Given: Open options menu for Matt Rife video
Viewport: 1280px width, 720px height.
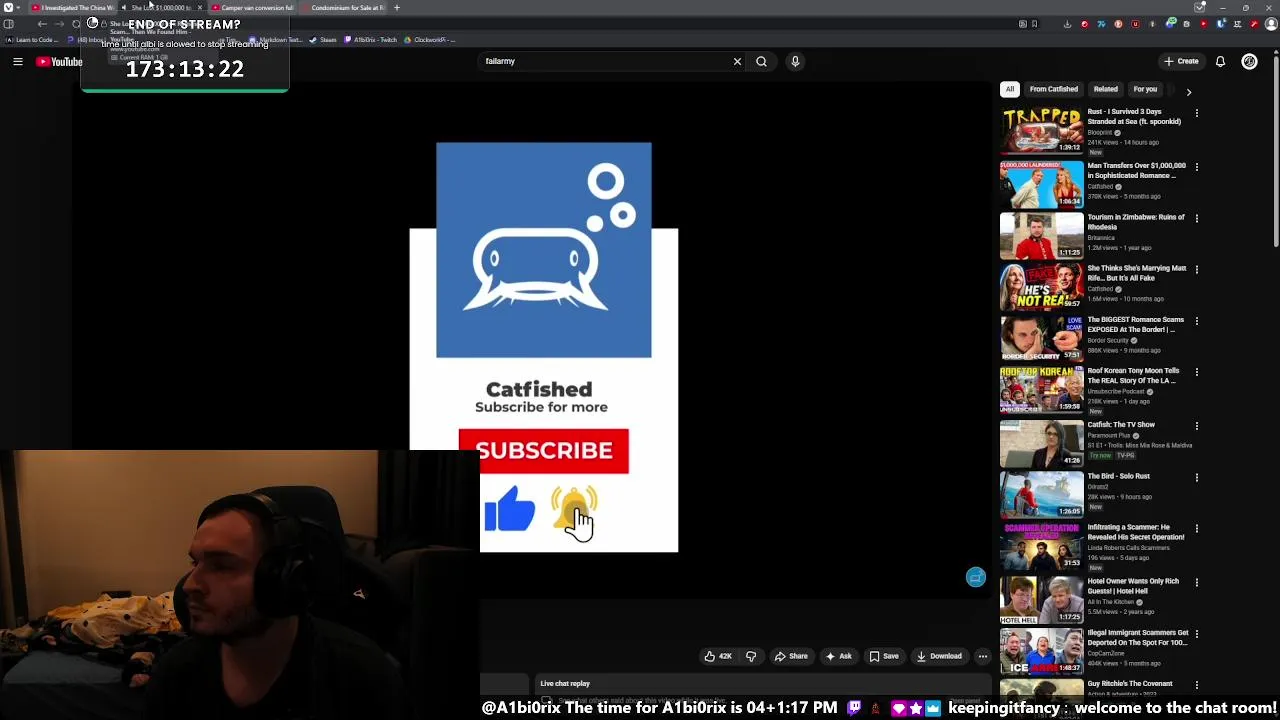Looking at the screenshot, I should coord(1196,269).
